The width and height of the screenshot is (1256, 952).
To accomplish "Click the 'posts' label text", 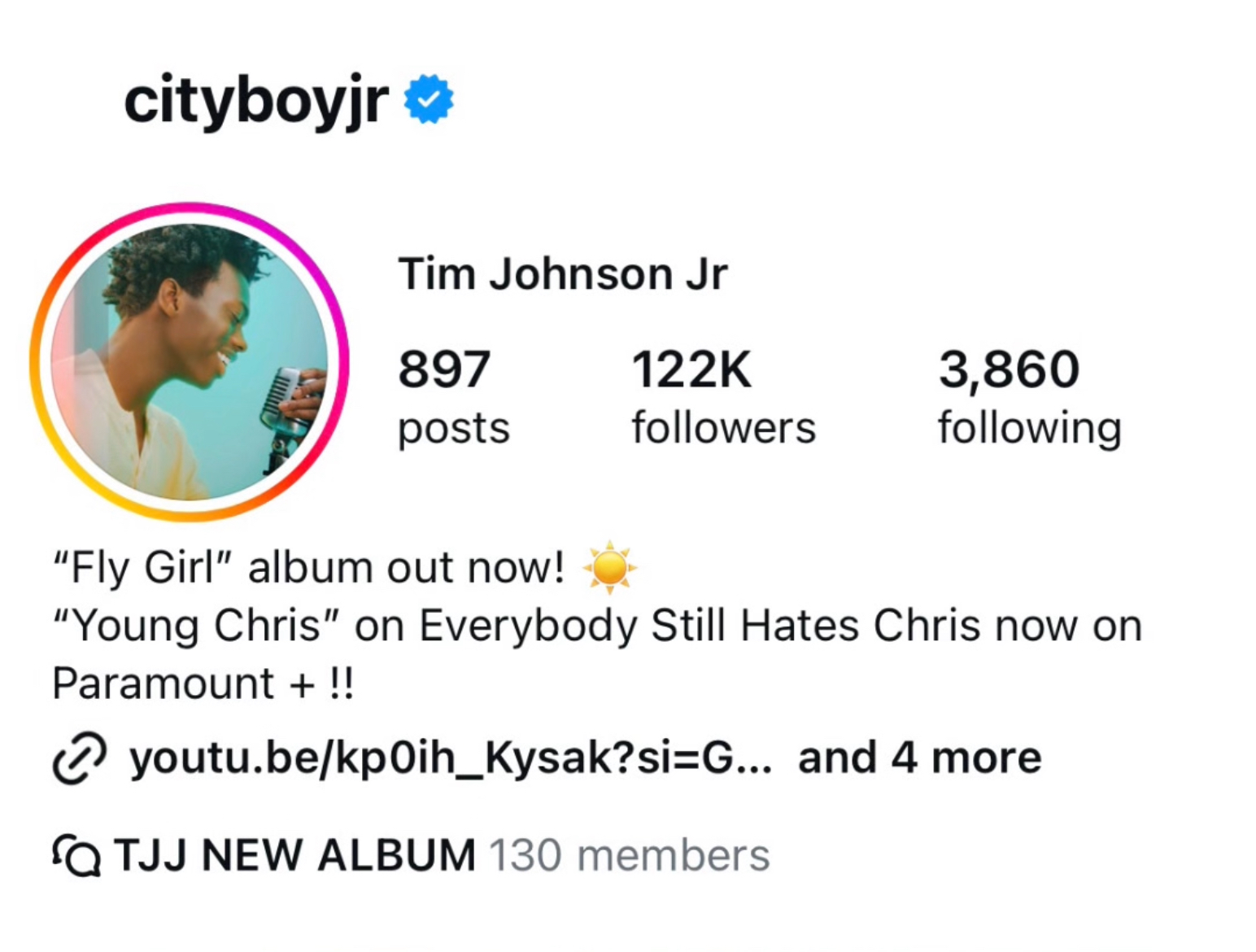I will point(454,430).
